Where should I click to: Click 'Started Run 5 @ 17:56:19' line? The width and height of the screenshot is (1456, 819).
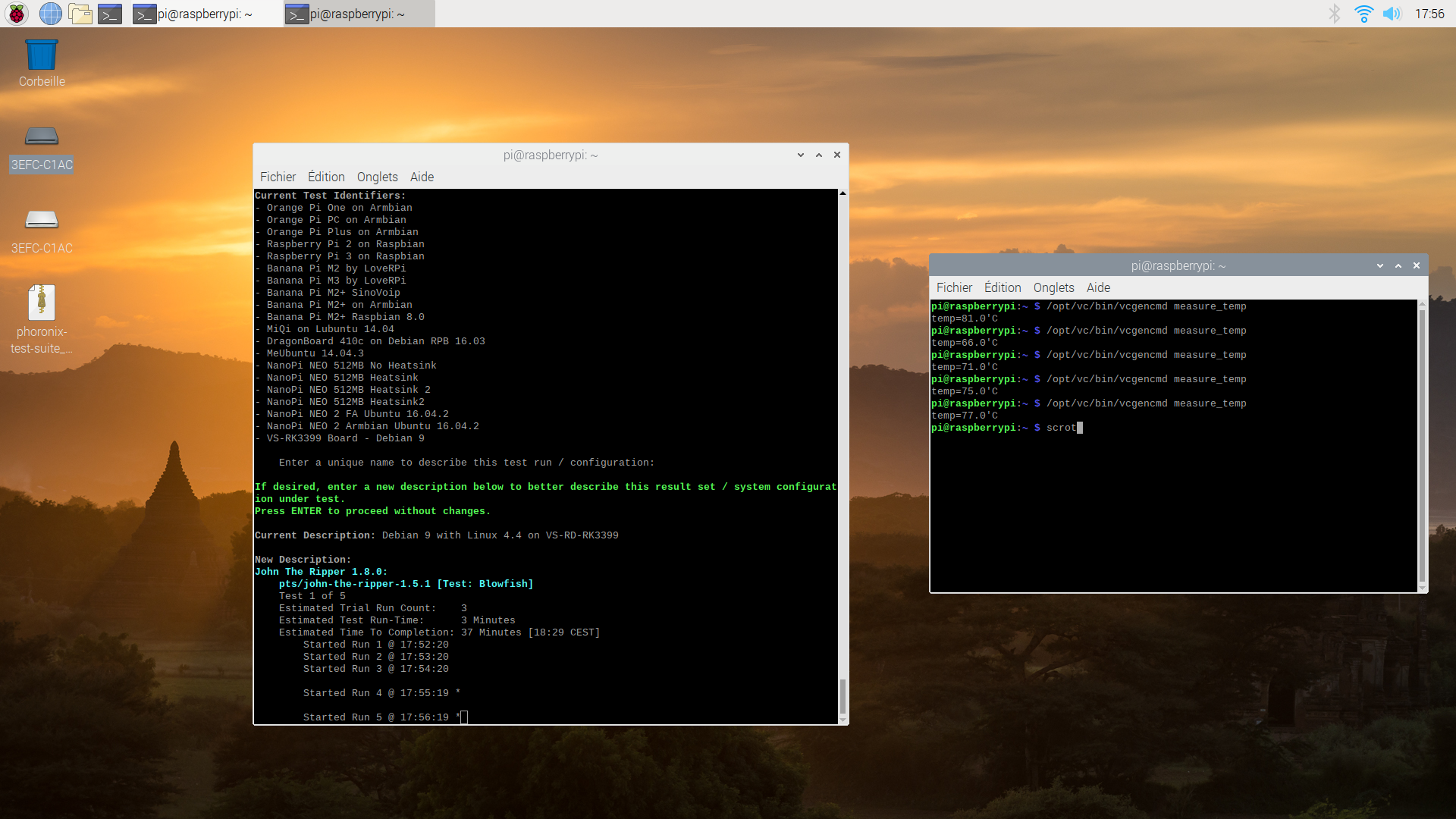click(x=376, y=717)
